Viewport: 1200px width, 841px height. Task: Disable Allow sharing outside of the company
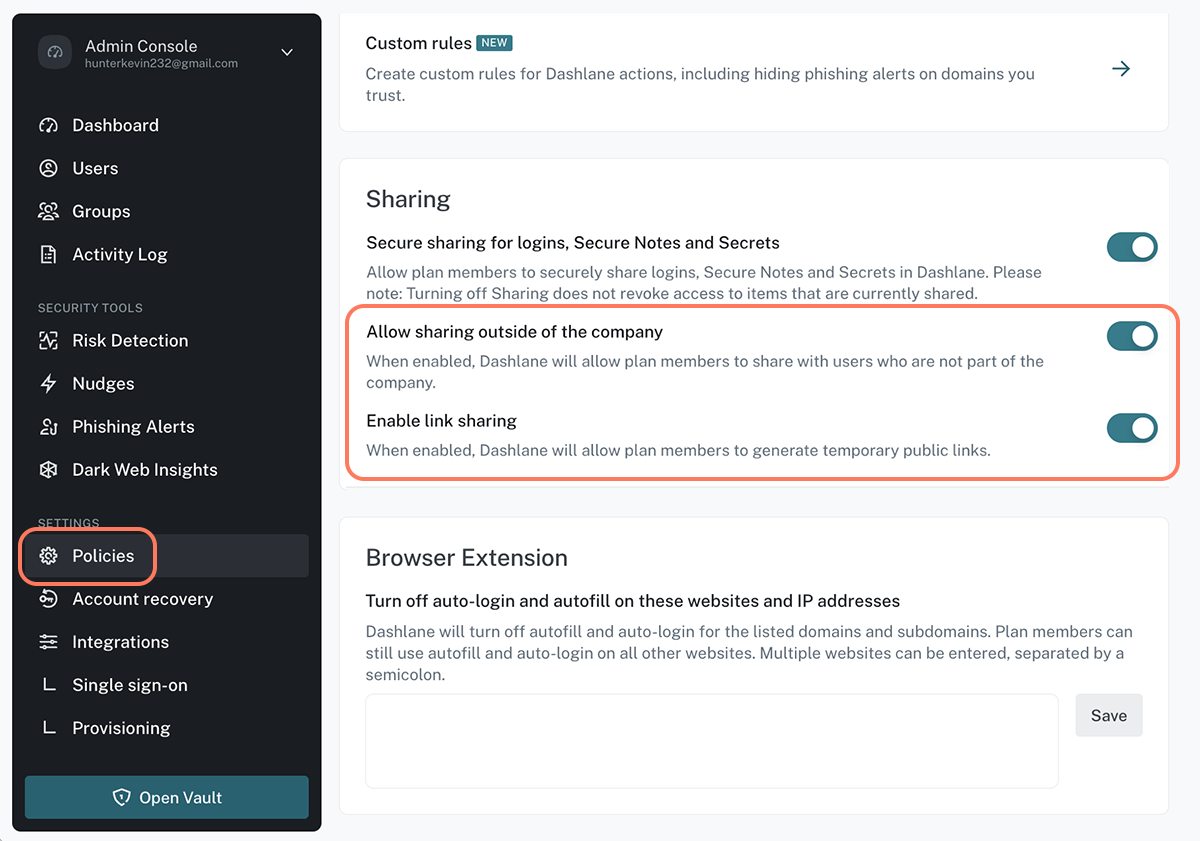tap(1132, 336)
